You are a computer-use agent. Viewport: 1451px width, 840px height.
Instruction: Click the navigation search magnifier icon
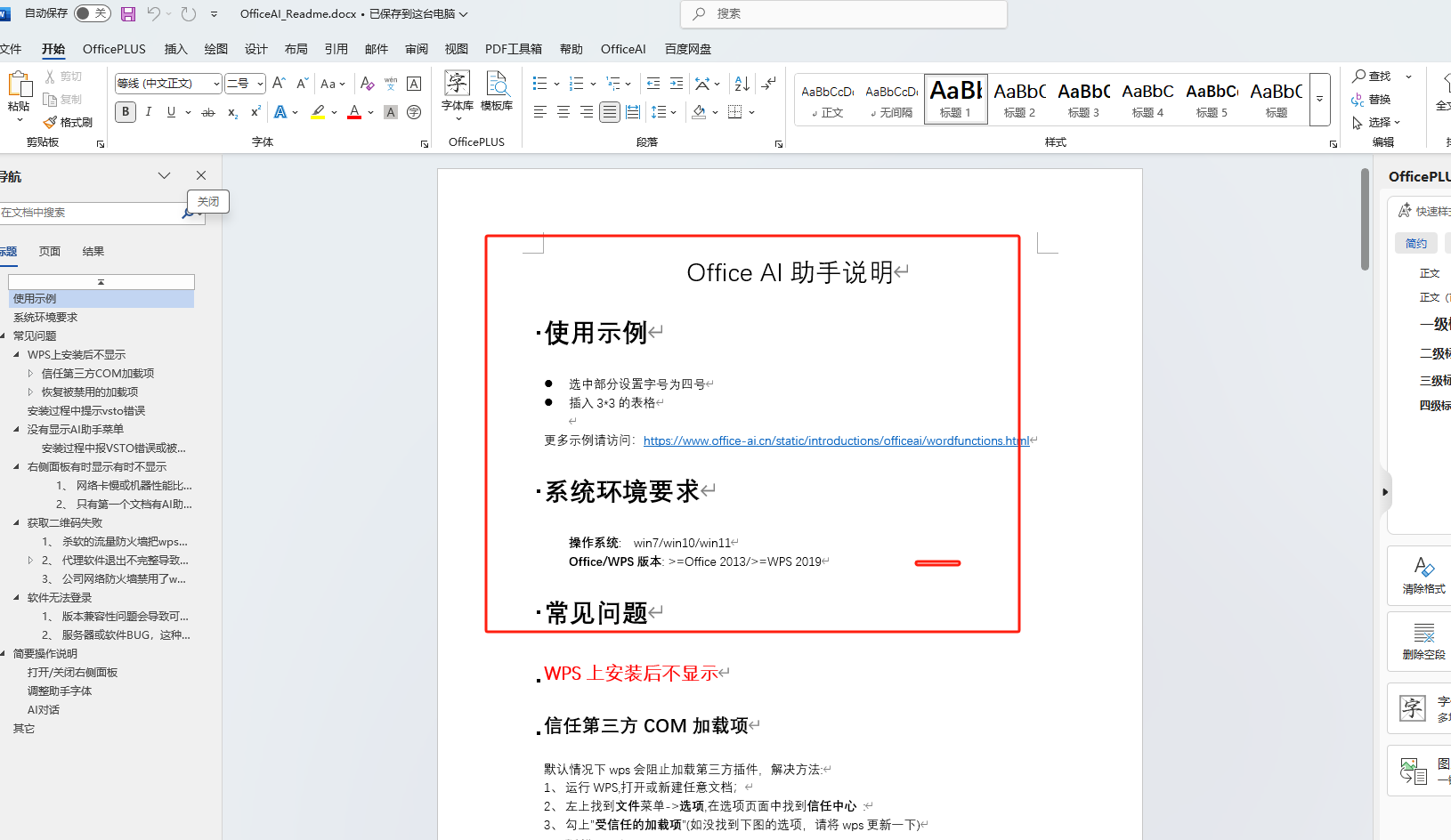click(188, 213)
